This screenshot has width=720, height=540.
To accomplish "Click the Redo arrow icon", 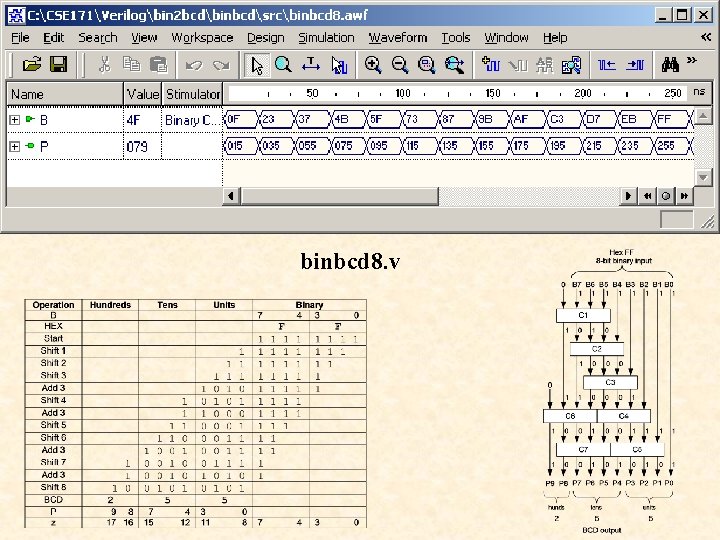I will tap(221, 65).
